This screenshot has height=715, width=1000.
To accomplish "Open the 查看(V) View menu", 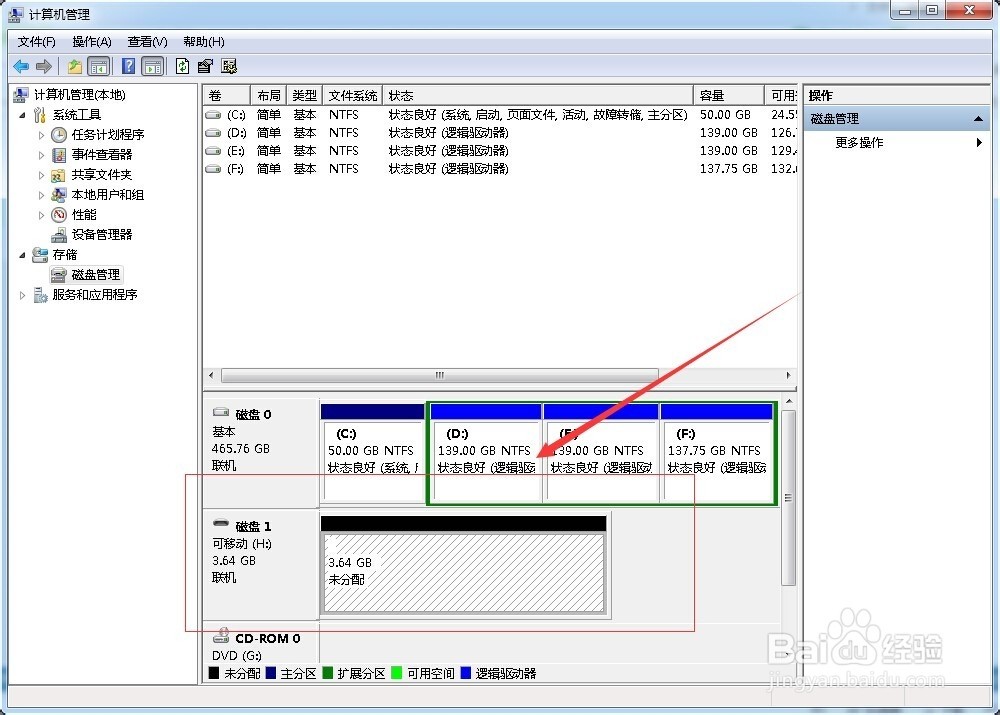I will 147,42.
